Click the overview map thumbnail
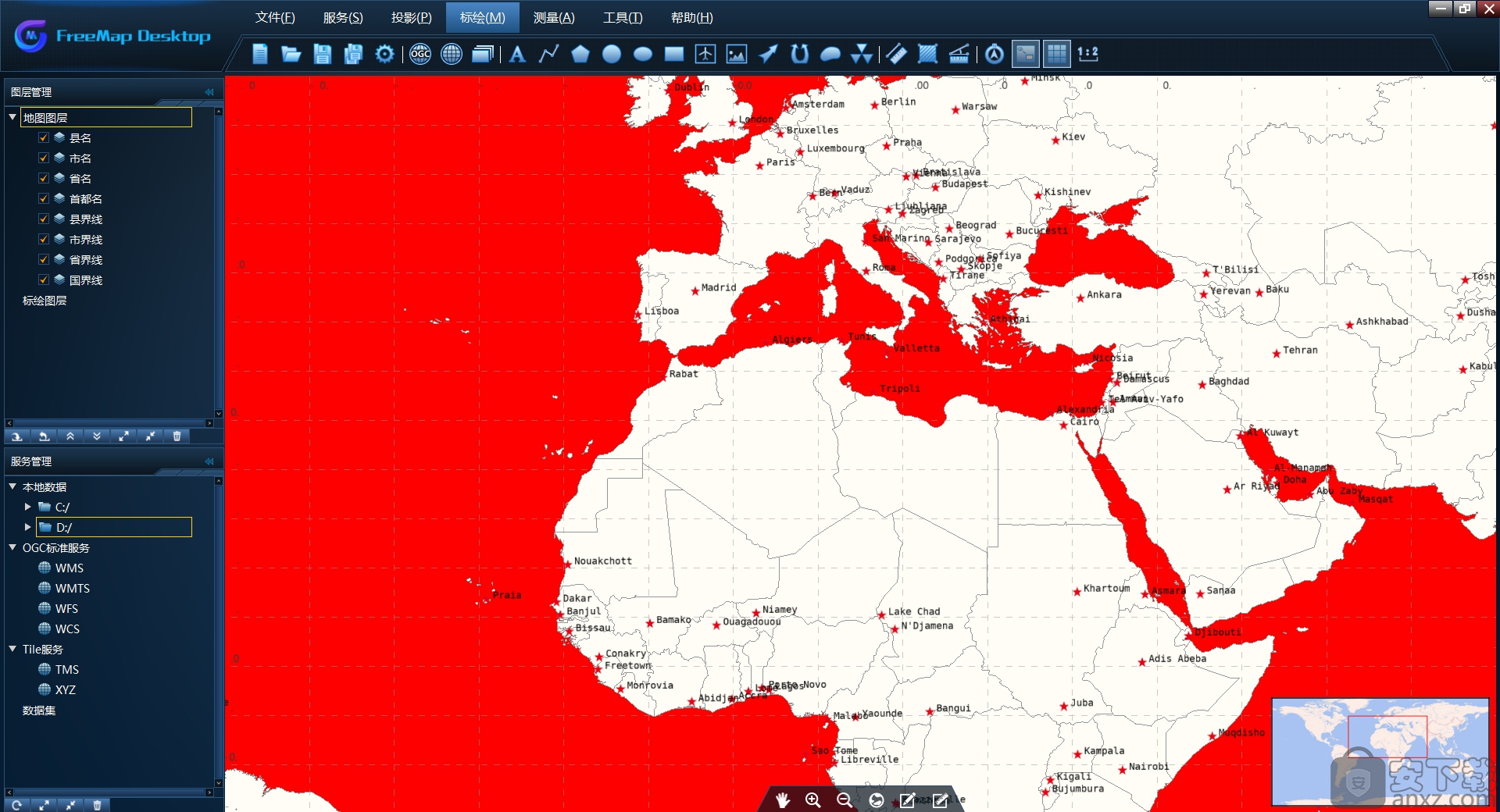Screen dimensions: 1500x812 click(1380, 751)
